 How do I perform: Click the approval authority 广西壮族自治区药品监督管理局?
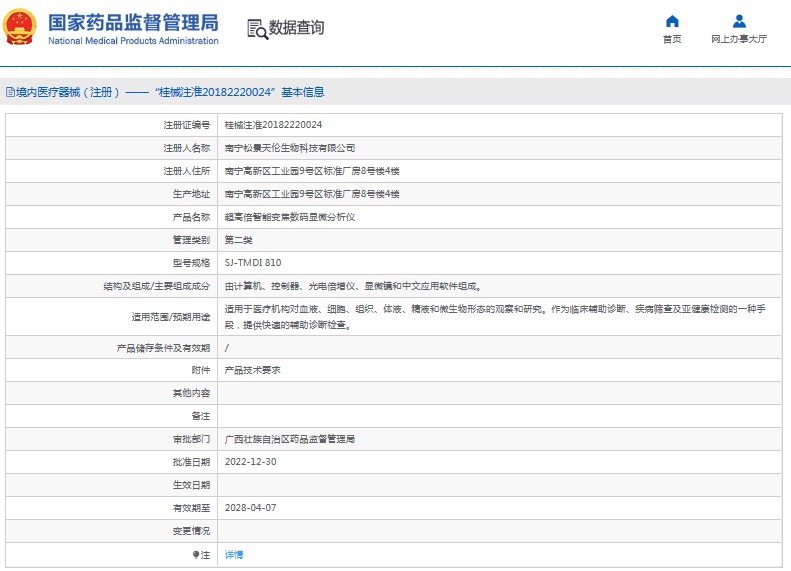pyautogui.click(x=289, y=439)
